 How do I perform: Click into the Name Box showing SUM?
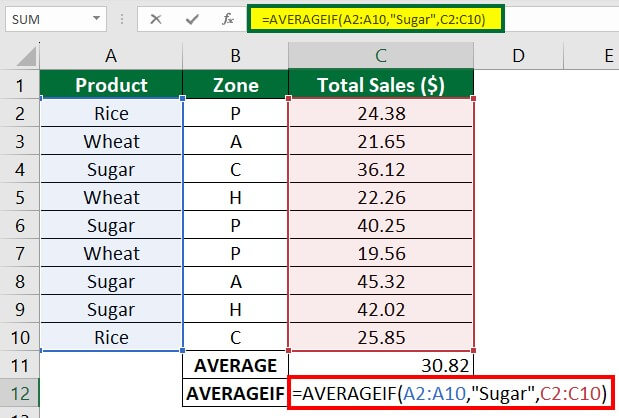tap(50, 19)
